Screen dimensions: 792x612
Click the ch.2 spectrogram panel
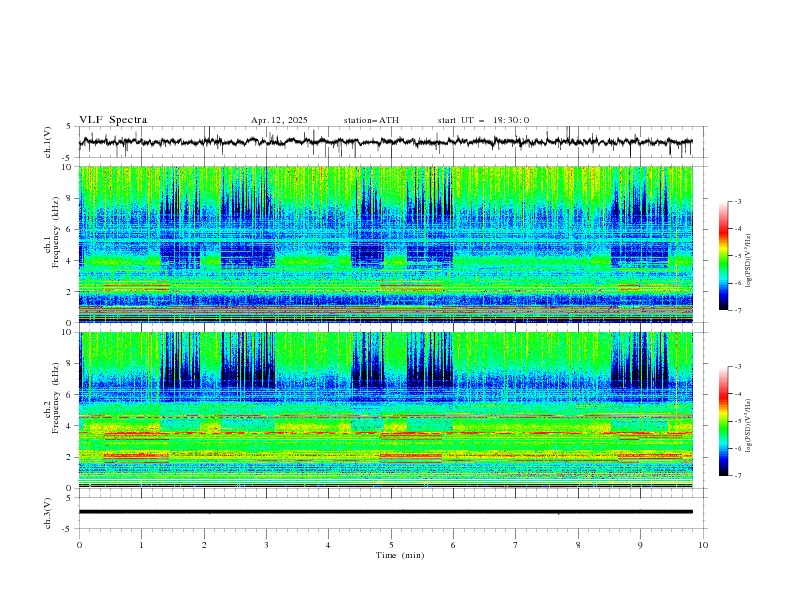click(x=385, y=410)
